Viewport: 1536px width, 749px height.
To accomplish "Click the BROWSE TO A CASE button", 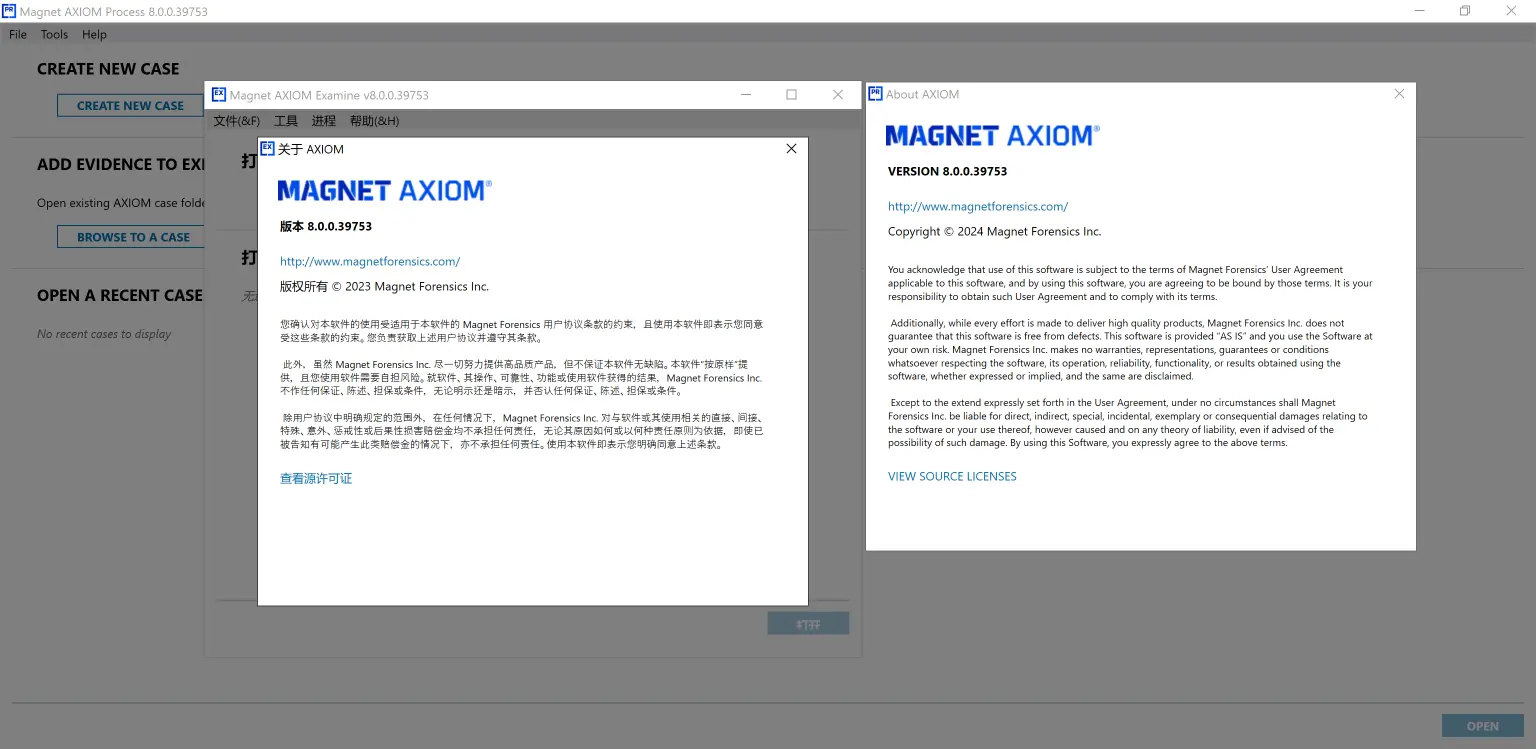I will tap(131, 237).
